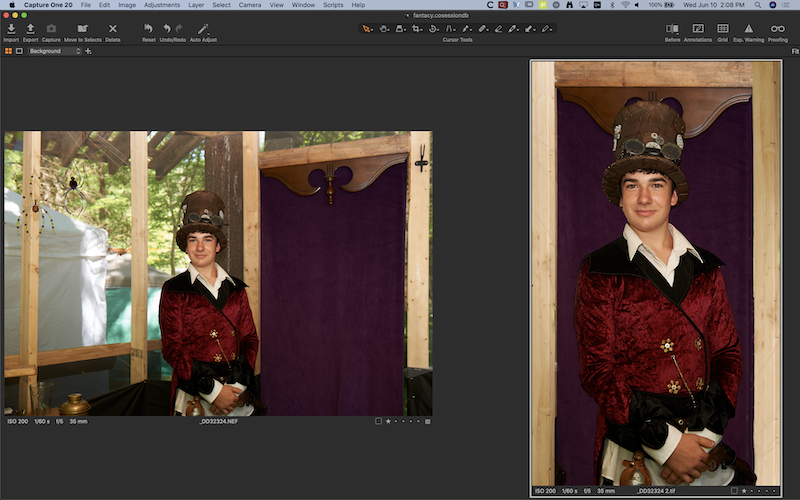Viewport: 800px width, 500px height.
Task: Open the Camera menu
Action: click(x=250, y=5)
